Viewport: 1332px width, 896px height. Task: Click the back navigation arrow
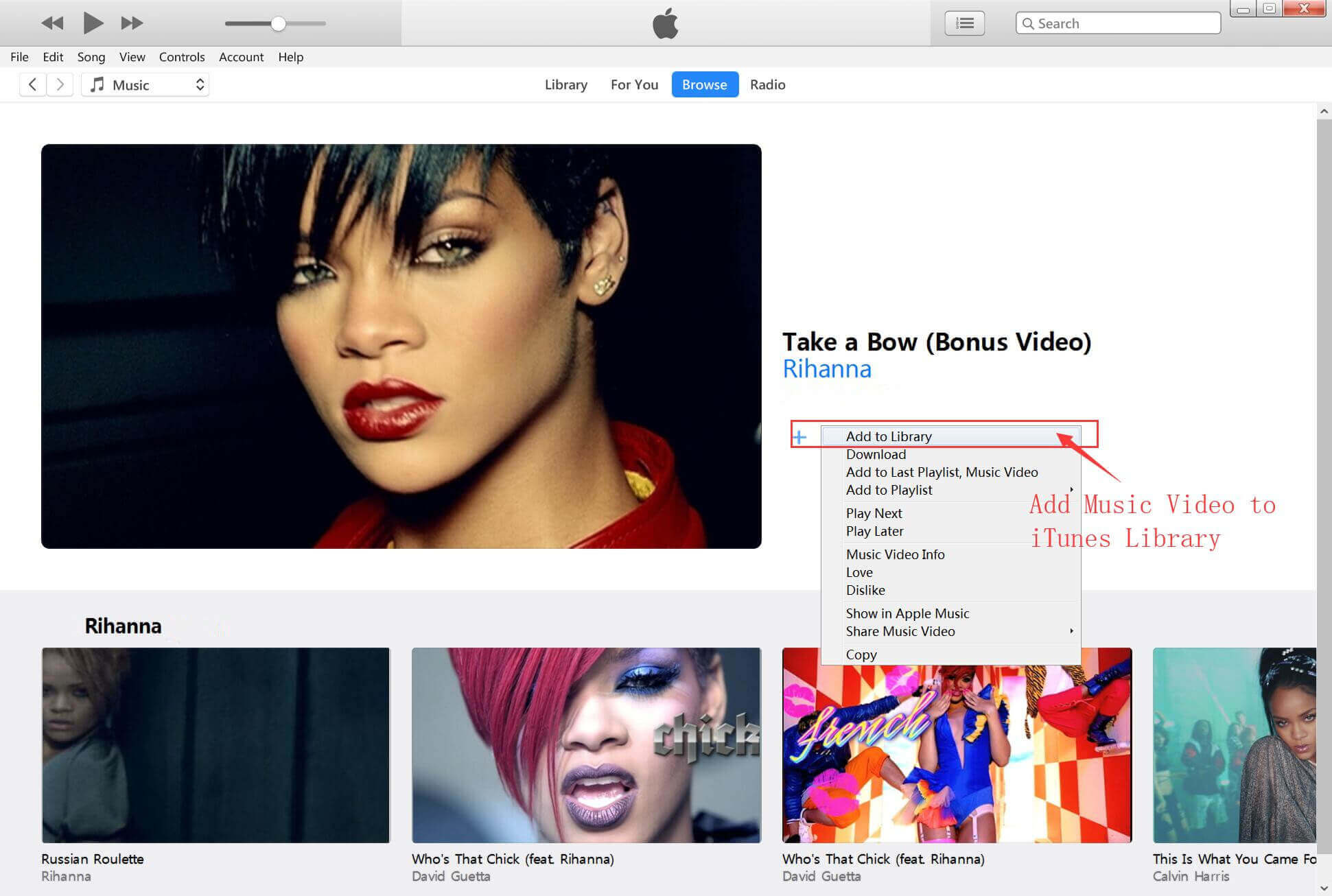click(33, 85)
